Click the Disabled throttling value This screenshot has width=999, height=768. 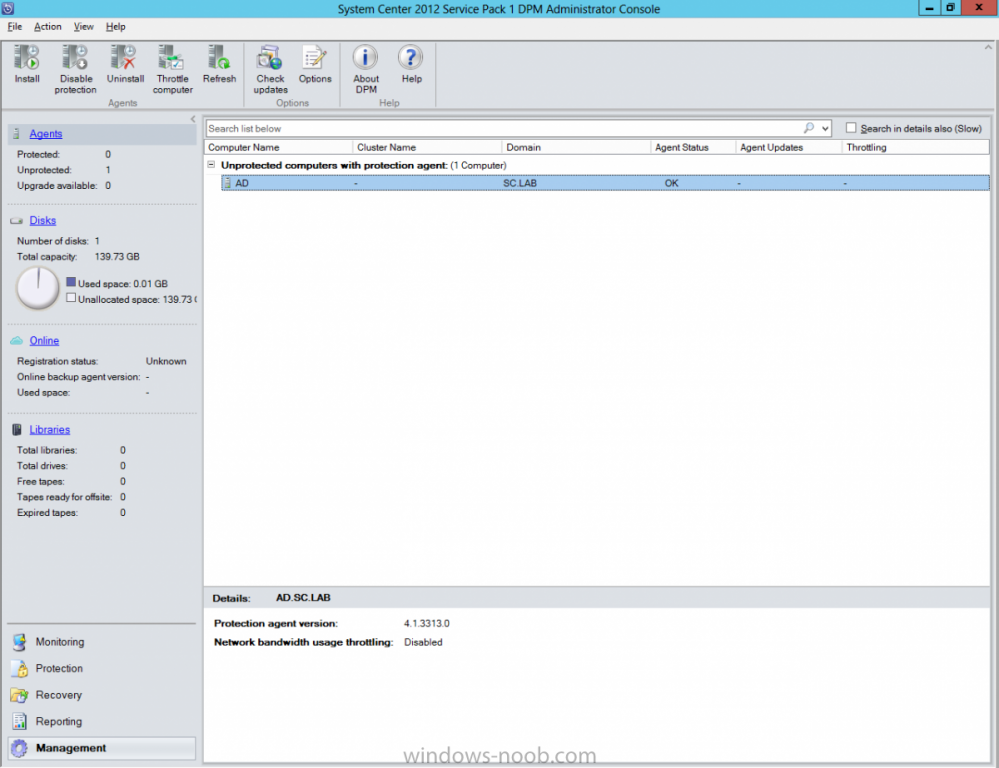click(423, 642)
